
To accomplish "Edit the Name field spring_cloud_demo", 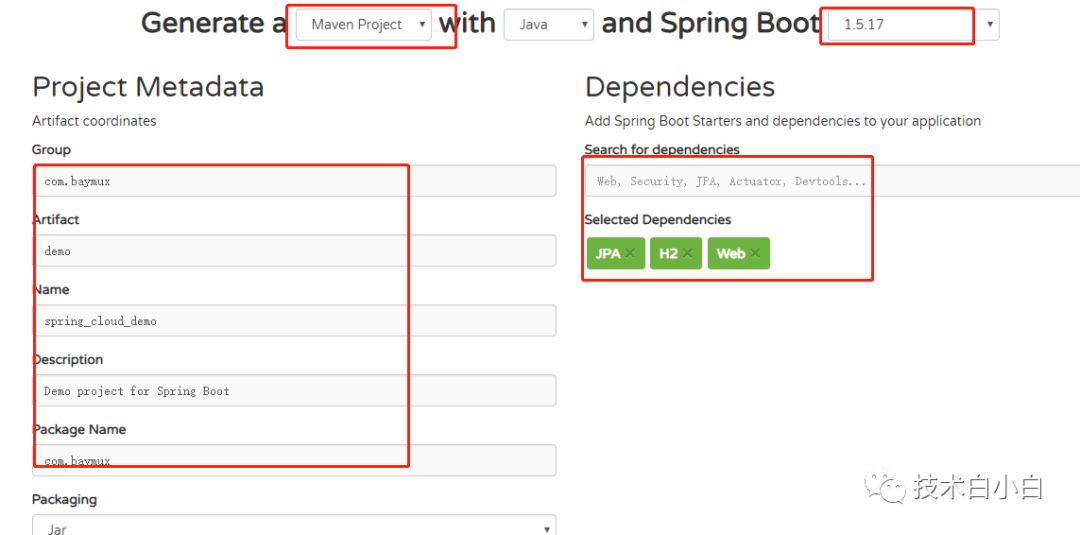I will coord(294,321).
